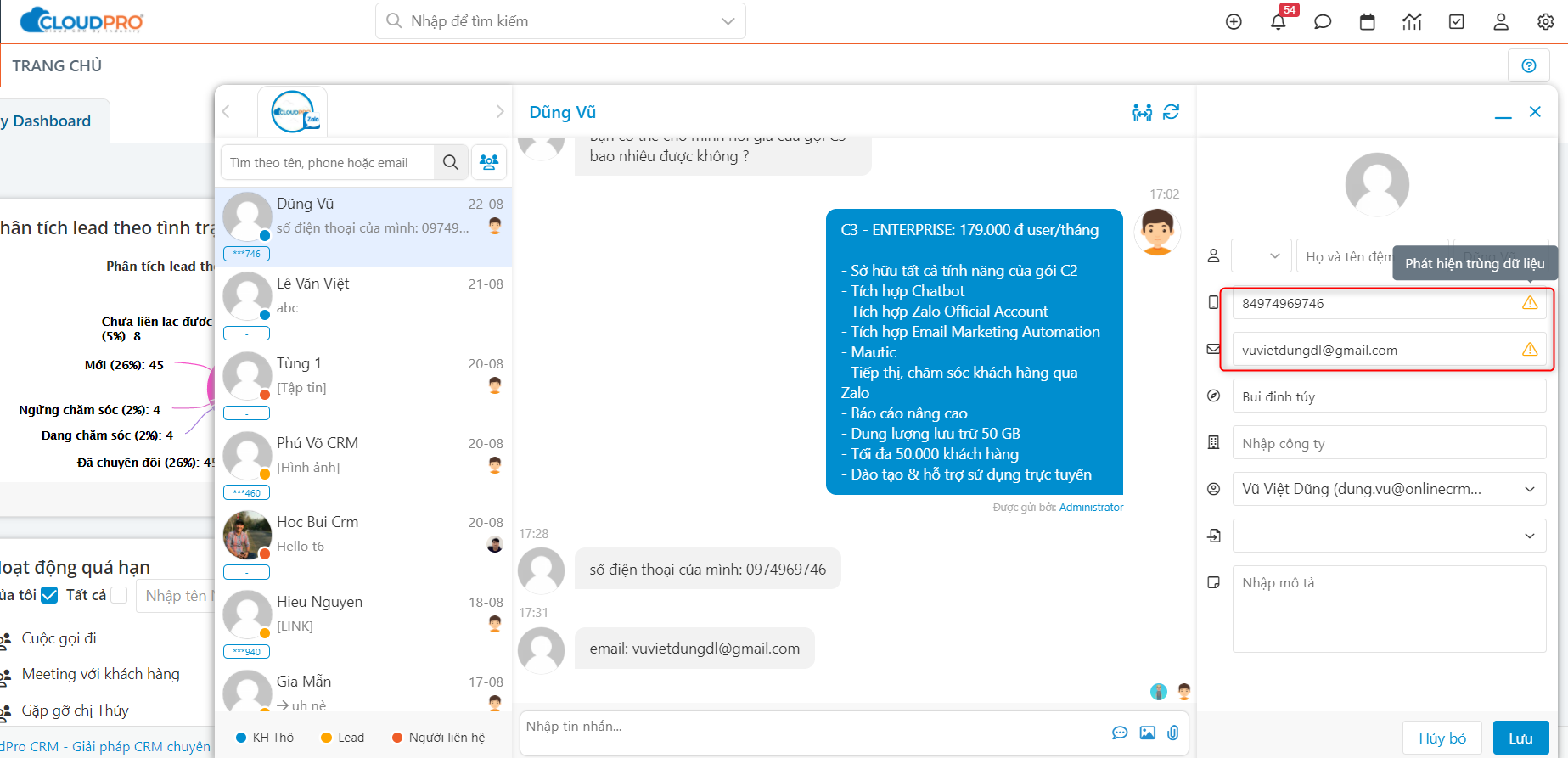The height and width of the screenshot is (758, 1568).
Task: Open Gặp gỡ chị Thủy activity
Action: pos(75,710)
